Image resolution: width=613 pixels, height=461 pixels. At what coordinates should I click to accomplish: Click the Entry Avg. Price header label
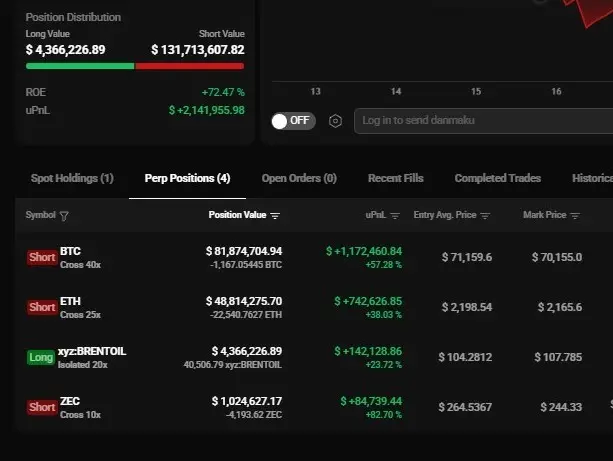[445, 215]
